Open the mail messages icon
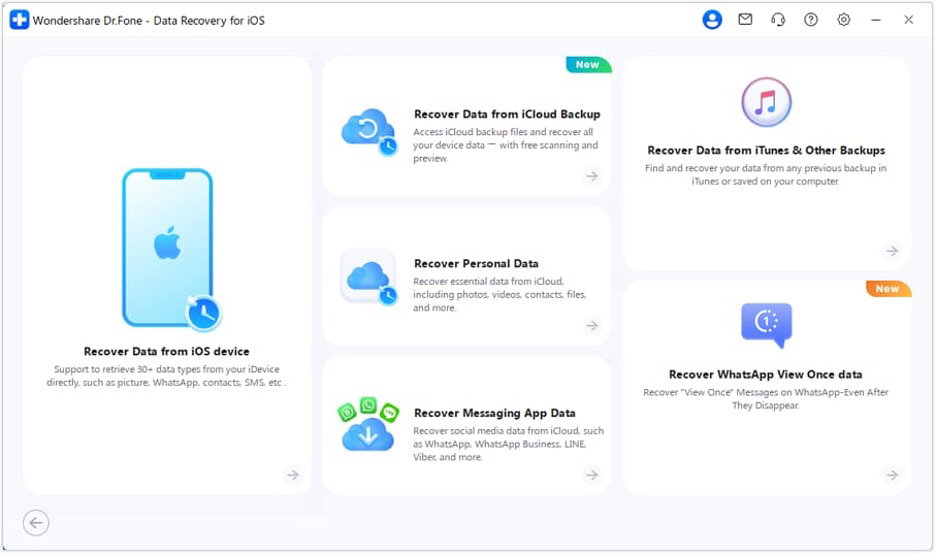 coord(745,20)
